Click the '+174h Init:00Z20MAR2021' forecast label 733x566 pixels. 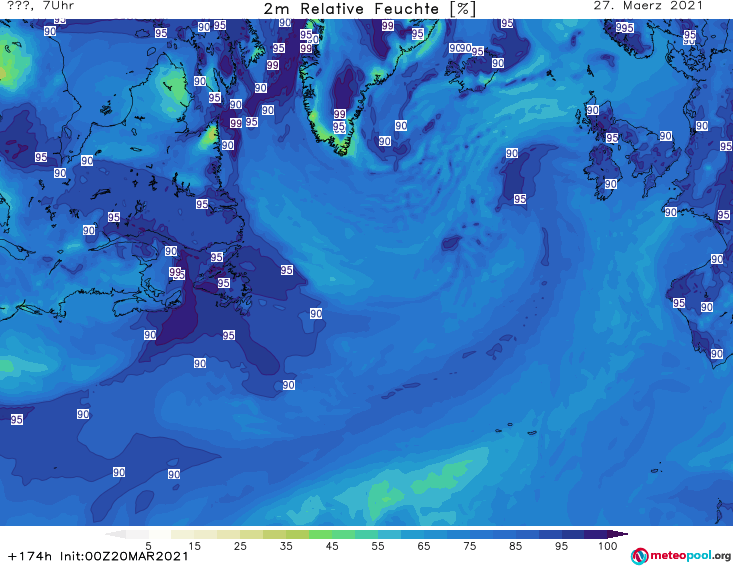(98, 556)
